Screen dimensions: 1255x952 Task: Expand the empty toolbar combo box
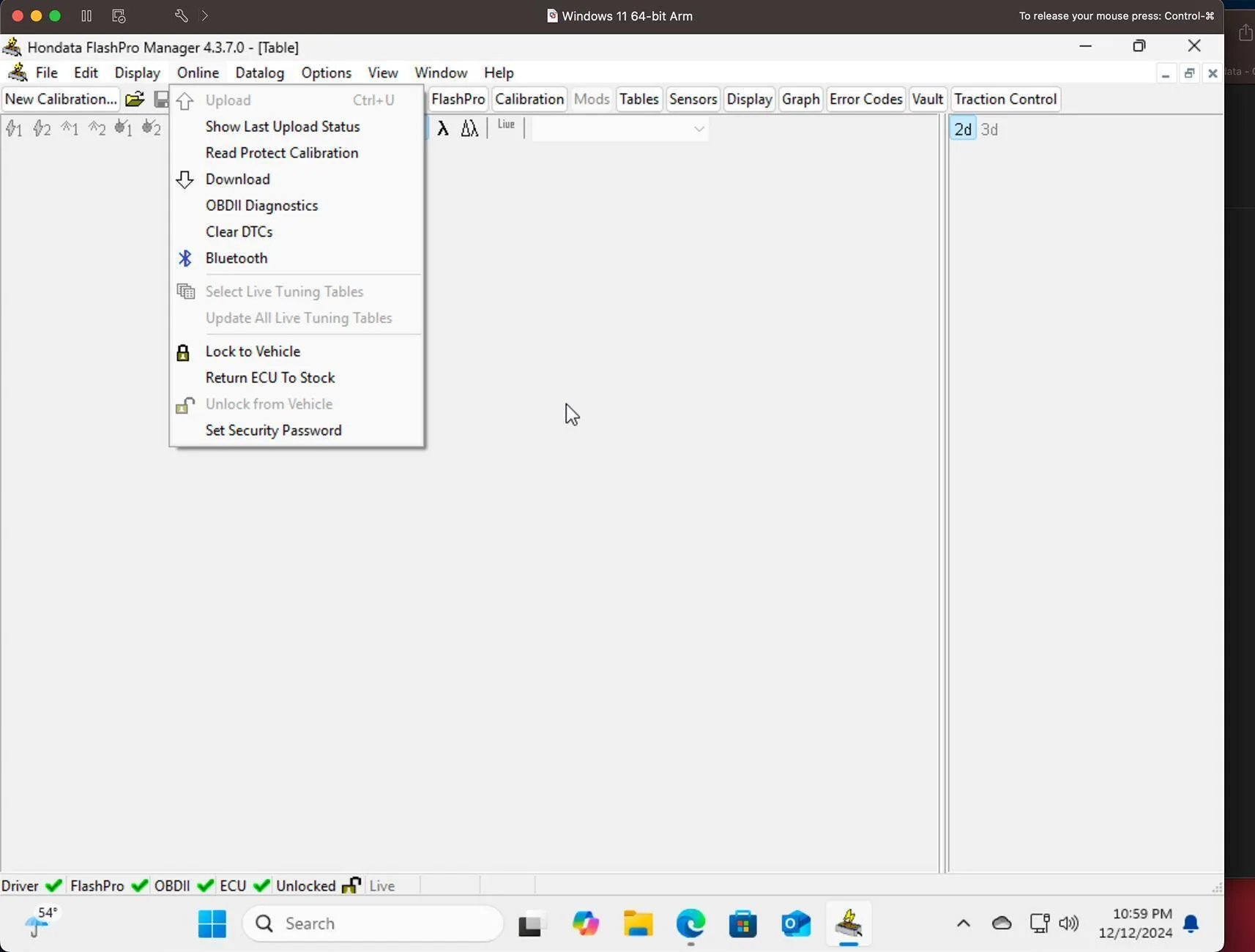699,130
